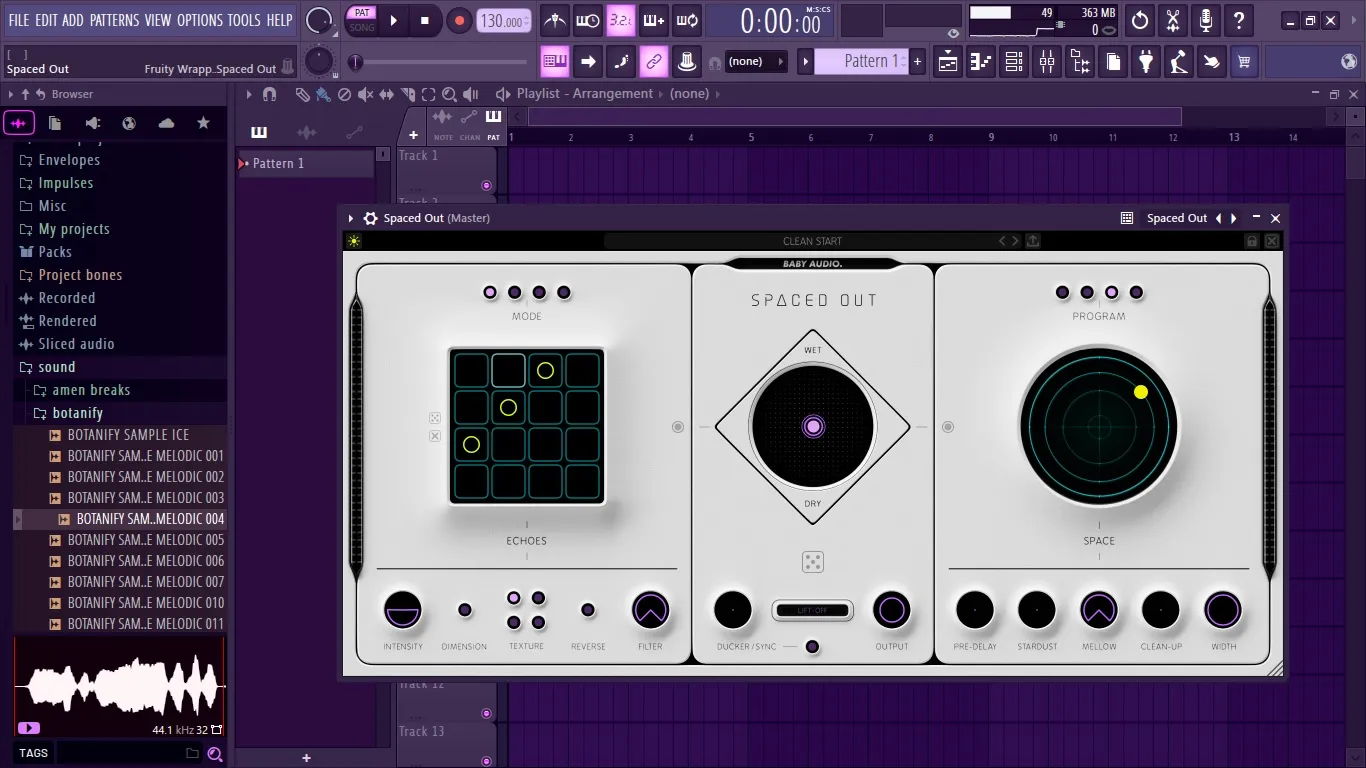Select the Mute tool in Playlist toolbar
Image resolution: width=1366 pixels, height=768 pixels.
pyautogui.click(x=365, y=94)
